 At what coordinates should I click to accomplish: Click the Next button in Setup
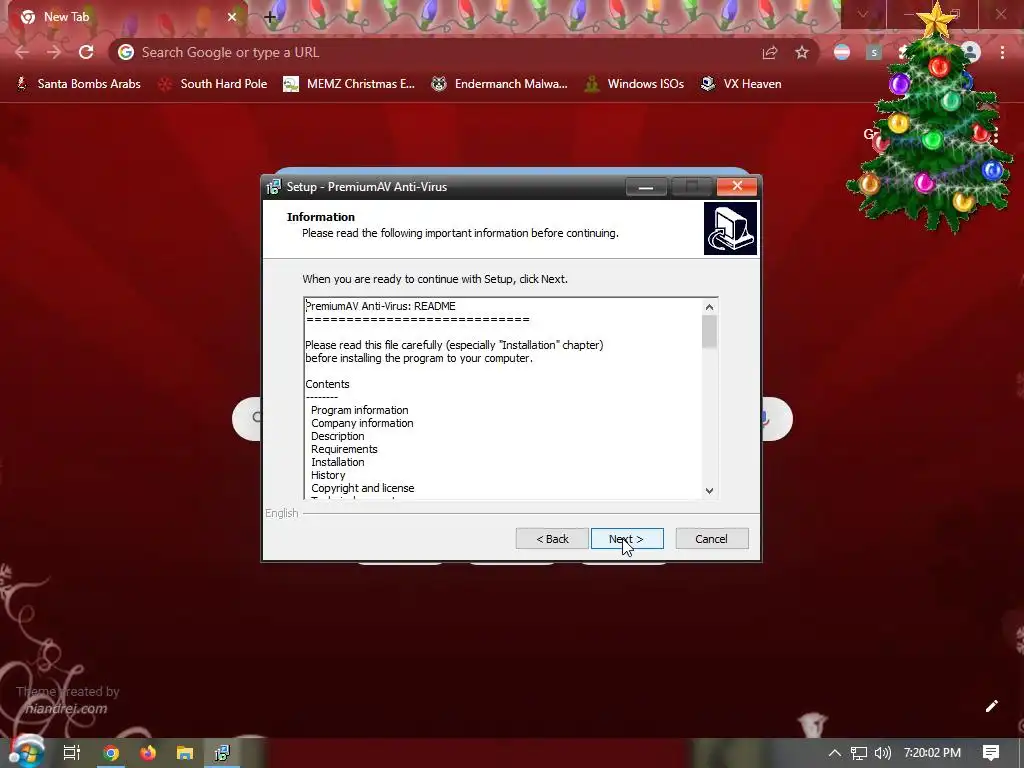(627, 539)
